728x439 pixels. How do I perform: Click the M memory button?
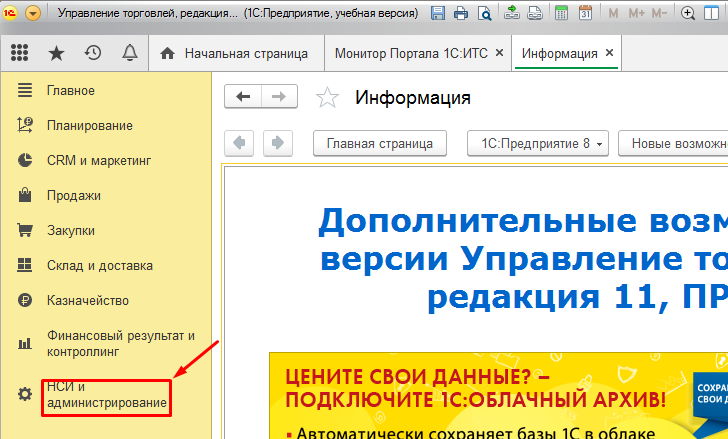tap(613, 13)
